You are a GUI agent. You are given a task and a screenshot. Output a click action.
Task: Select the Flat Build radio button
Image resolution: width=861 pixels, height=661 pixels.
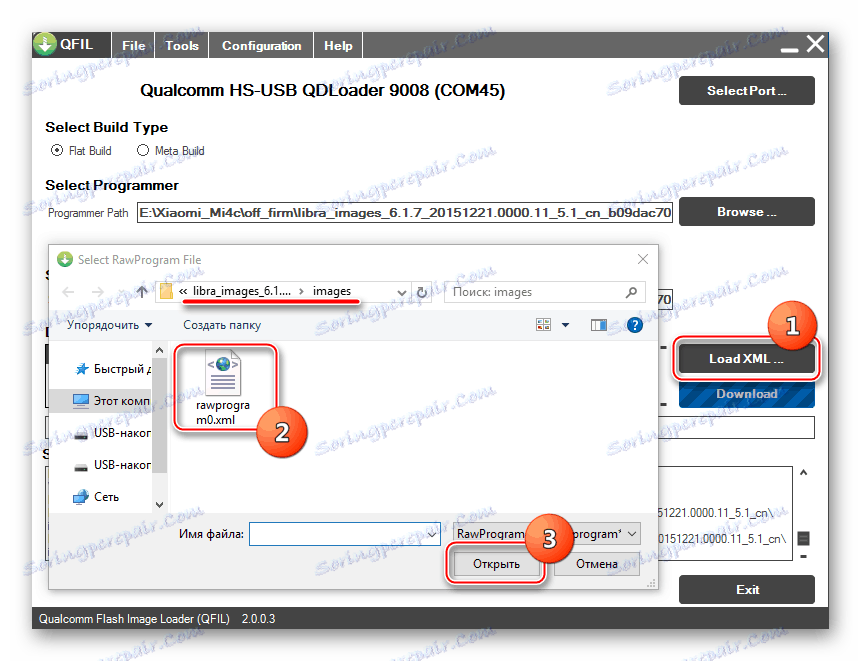57,150
